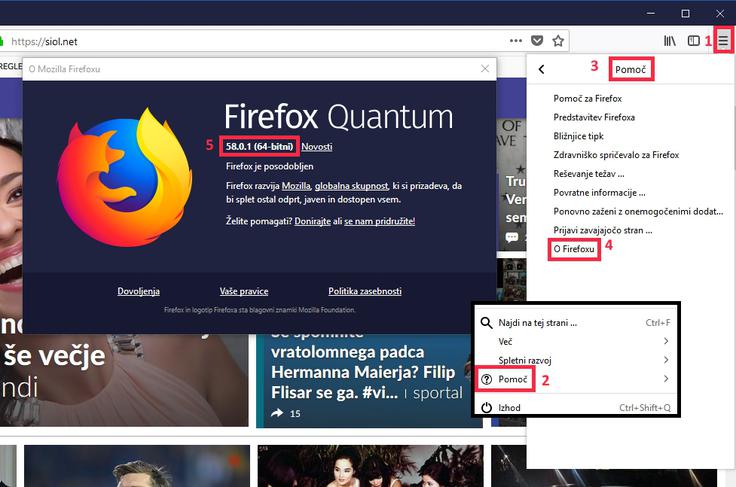Select Pomoč za Firefox menu entry
Viewport: 736px width, 487px height.
[588, 99]
